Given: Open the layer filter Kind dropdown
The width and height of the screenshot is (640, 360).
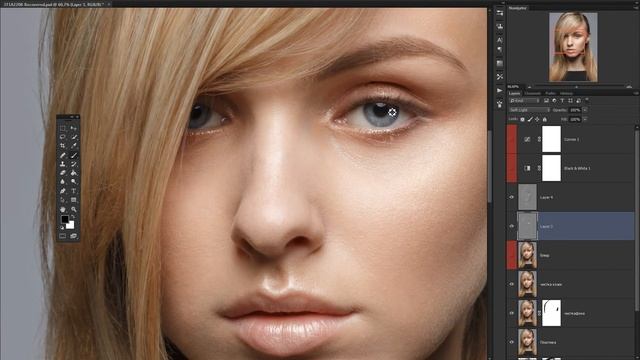Looking at the screenshot, I should 524,101.
